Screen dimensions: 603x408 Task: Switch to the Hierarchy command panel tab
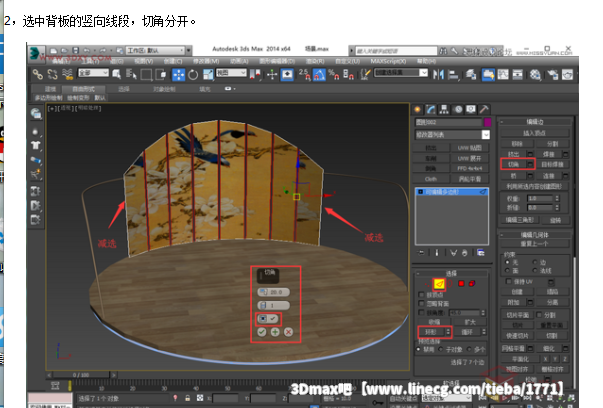tap(444, 110)
